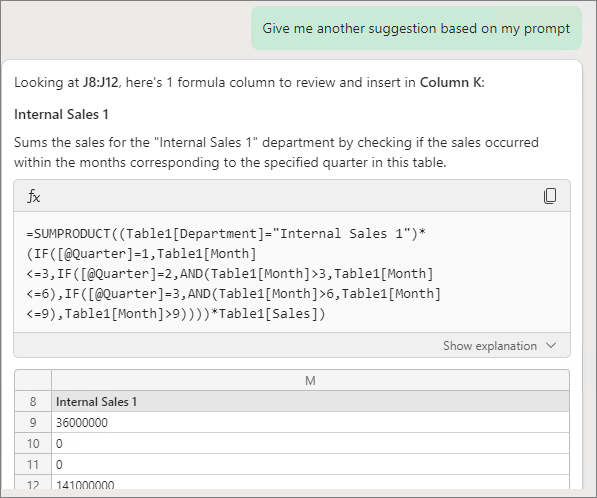597x498 pixels.
Task: Expand the Show explanation chevron
Action: (x=551, y=345)
